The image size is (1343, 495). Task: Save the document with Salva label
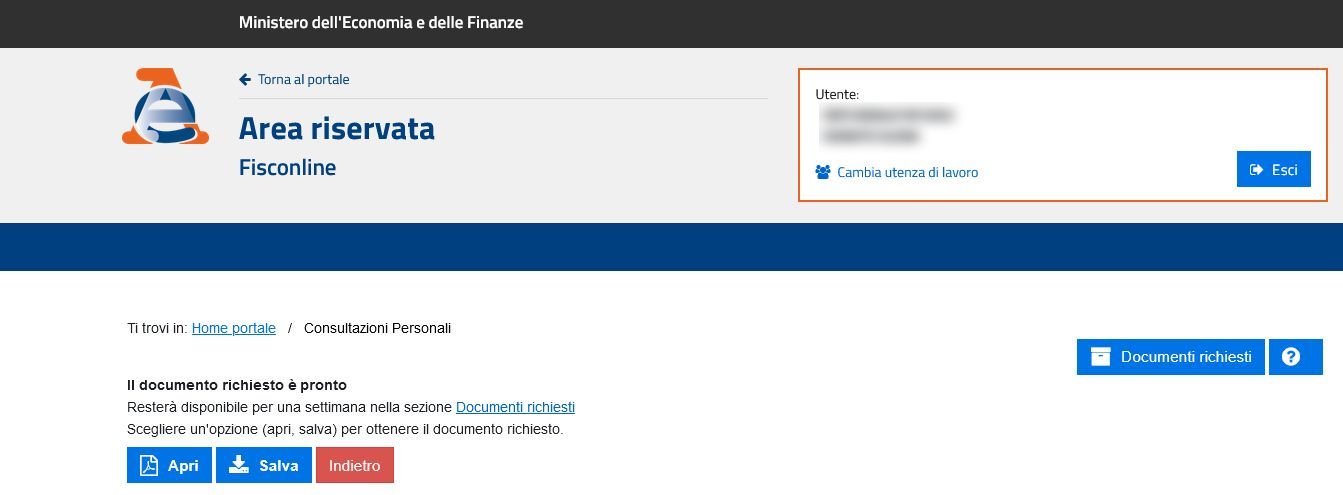(x=279, y=466)
